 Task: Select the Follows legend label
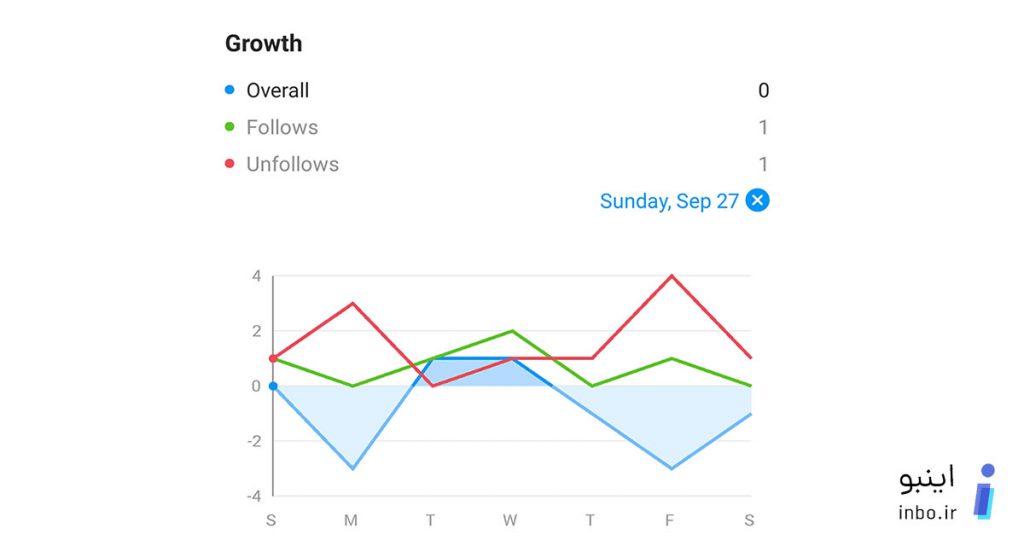coord(282,127)
